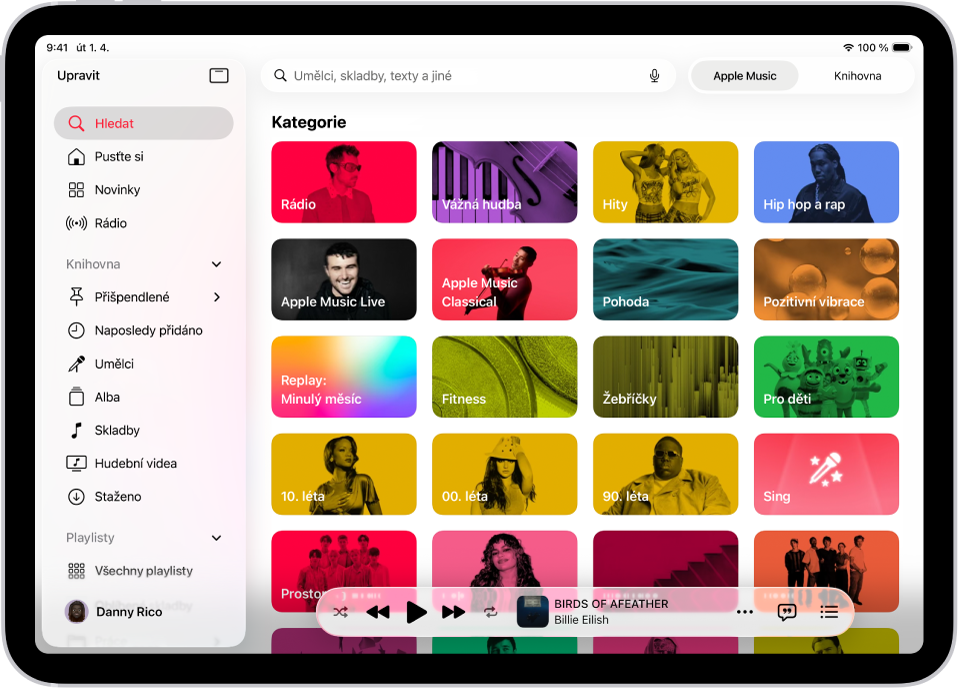The image size is (963, 689).
Task: Select the Apple Music search tab
Action: pos(744,76)
